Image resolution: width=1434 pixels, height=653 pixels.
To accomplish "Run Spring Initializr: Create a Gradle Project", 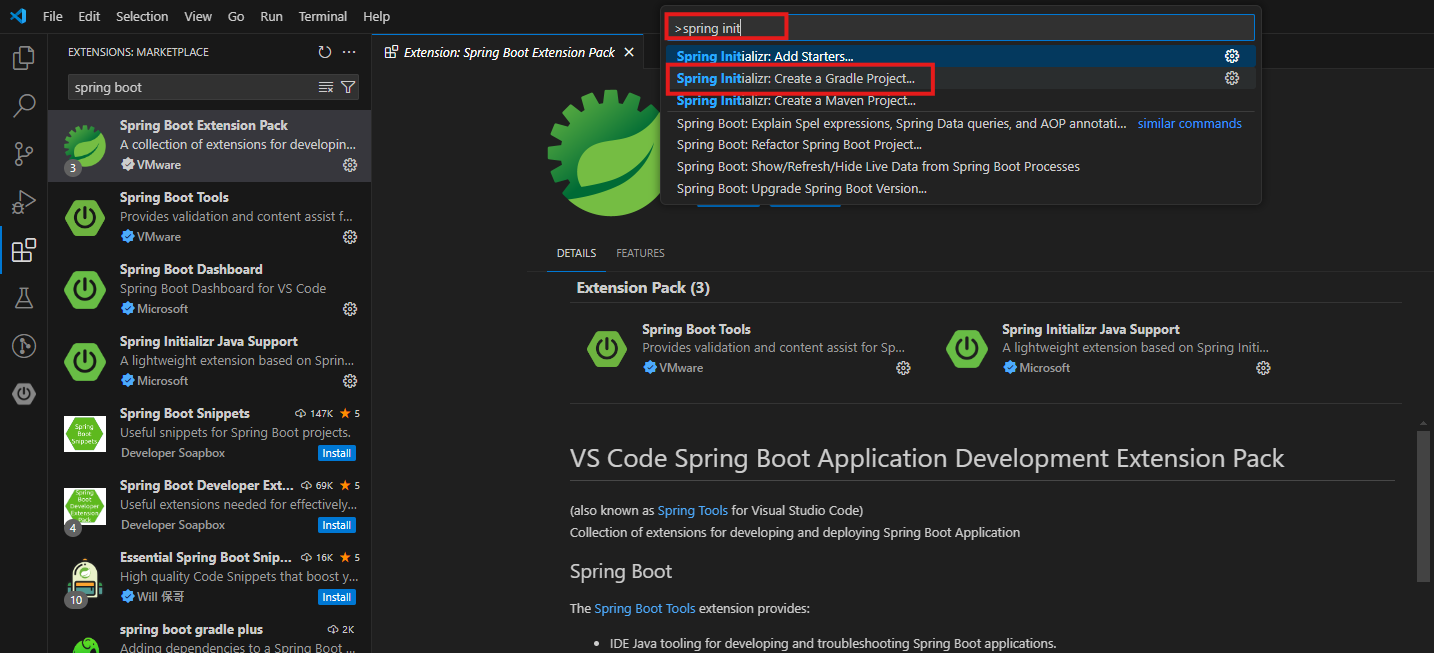I will 961,78.
